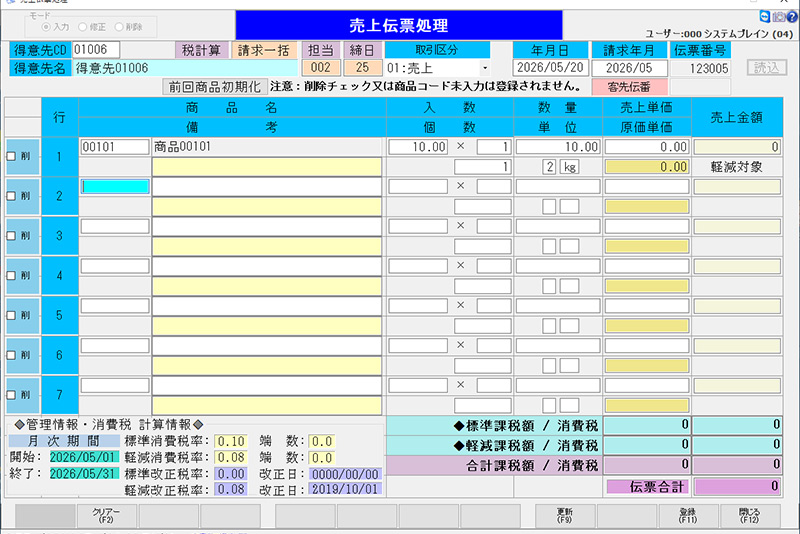Tick the delete checkbox for row 1

coord(11,156)
